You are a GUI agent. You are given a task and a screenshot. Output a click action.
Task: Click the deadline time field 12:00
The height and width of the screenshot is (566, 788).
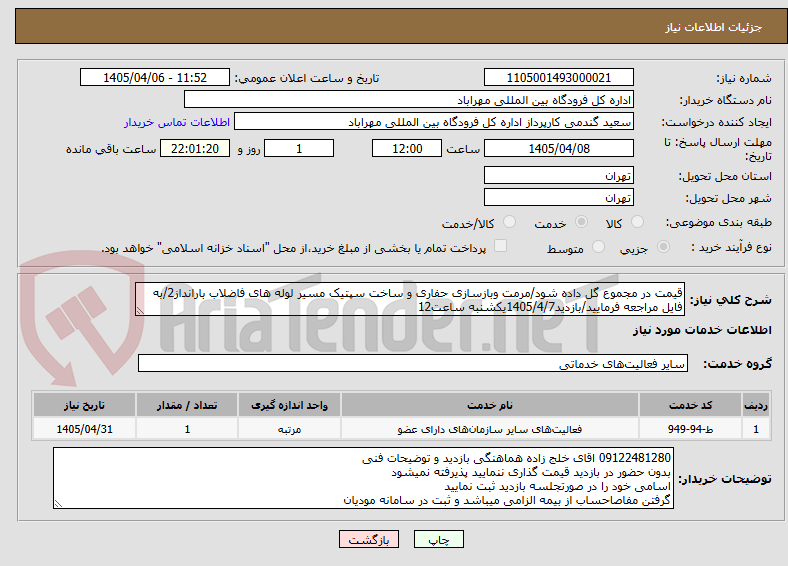point(407,148)
